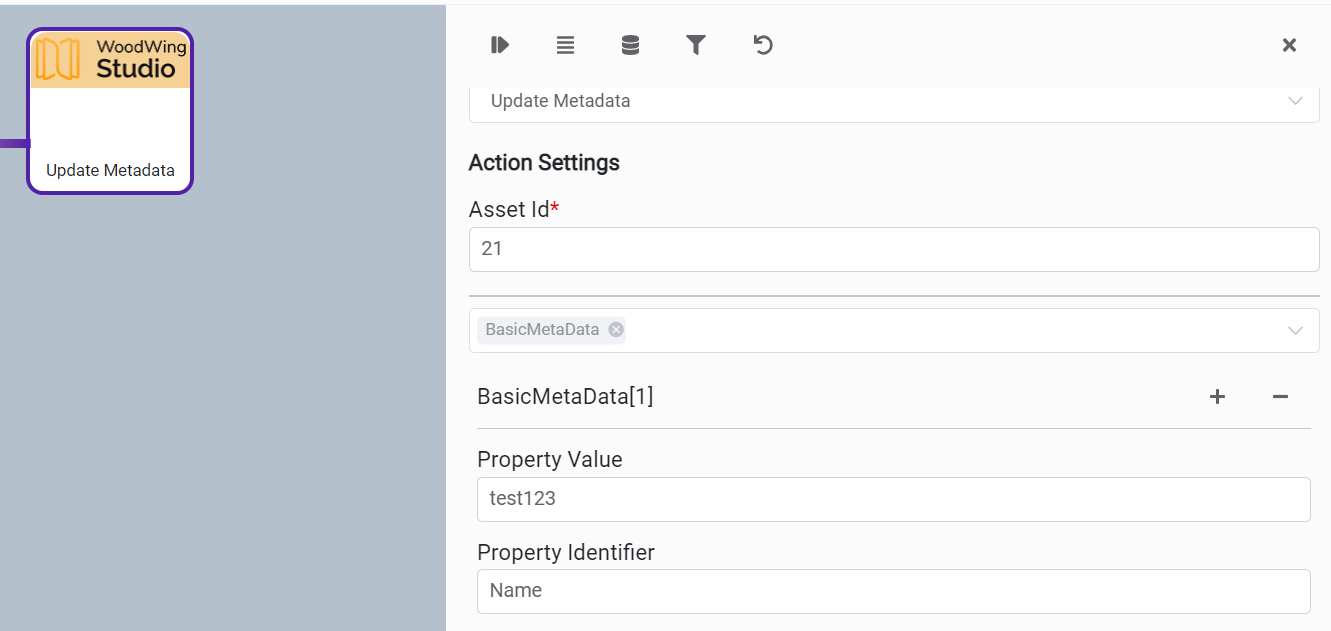Click the BasicMetaData chip text in selector

[x=542, y=330]
